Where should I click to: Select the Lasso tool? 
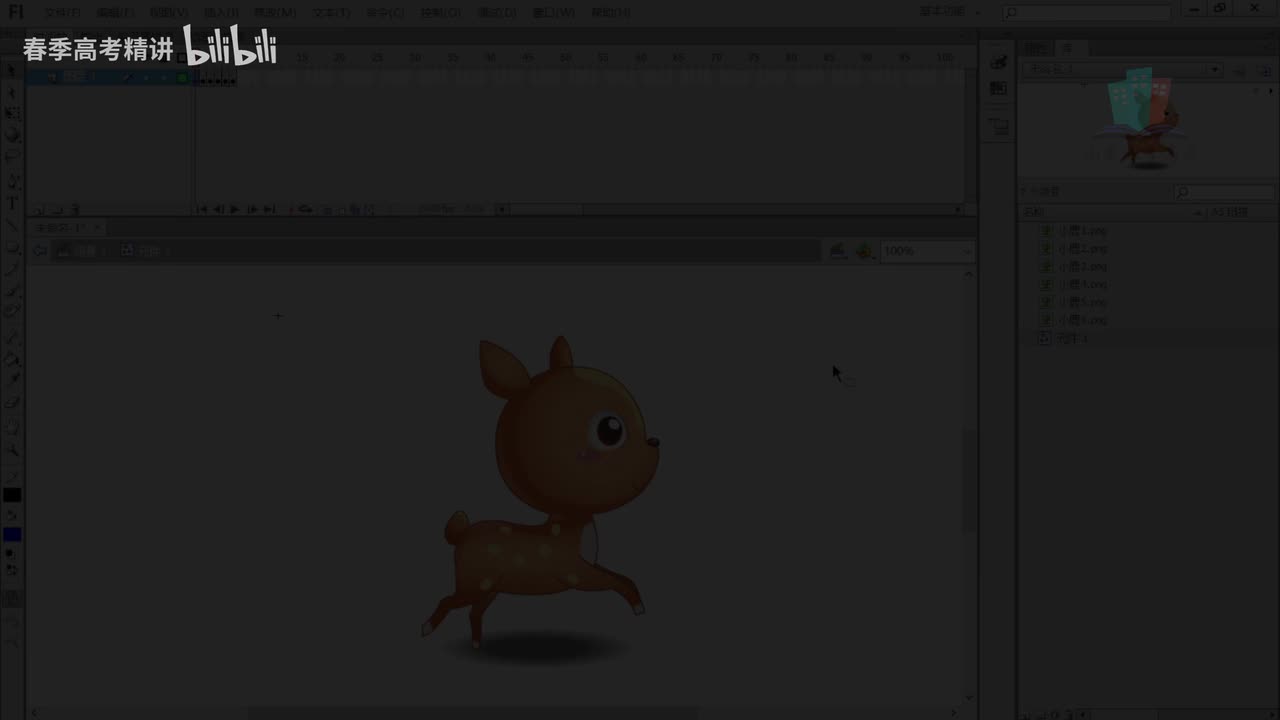tap(12, 156)
